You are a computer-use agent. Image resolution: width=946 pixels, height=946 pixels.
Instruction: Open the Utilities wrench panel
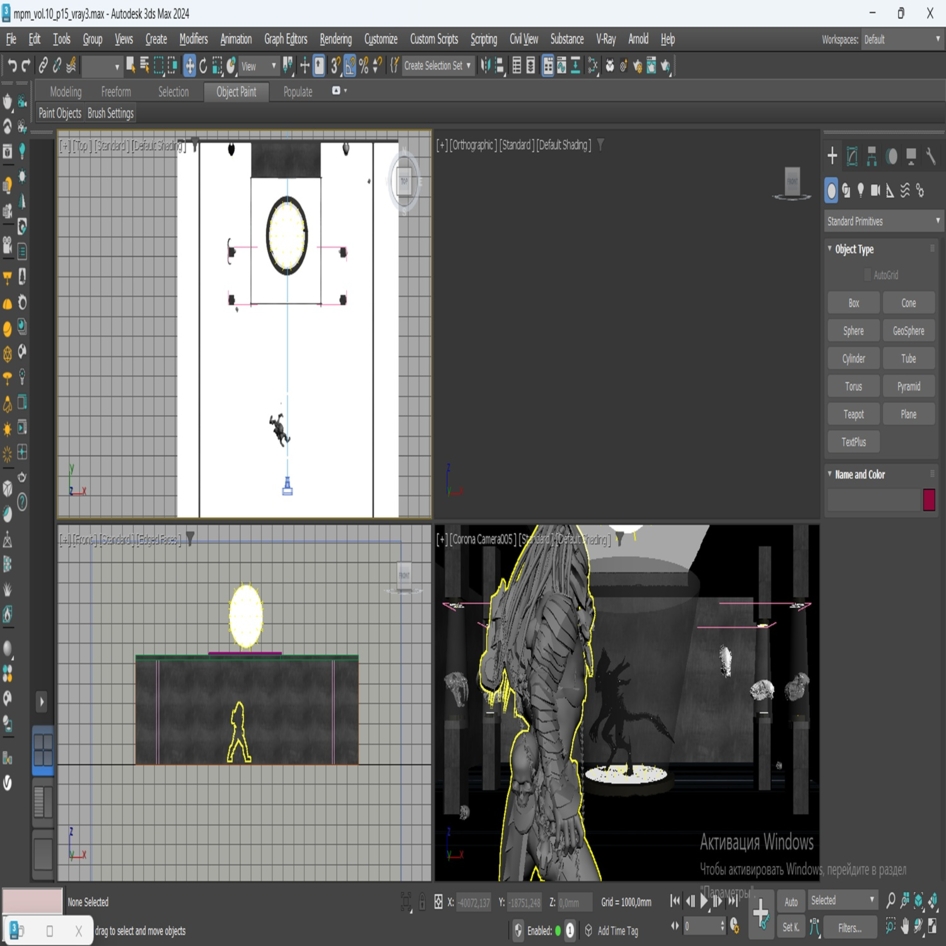click(930, 156)
